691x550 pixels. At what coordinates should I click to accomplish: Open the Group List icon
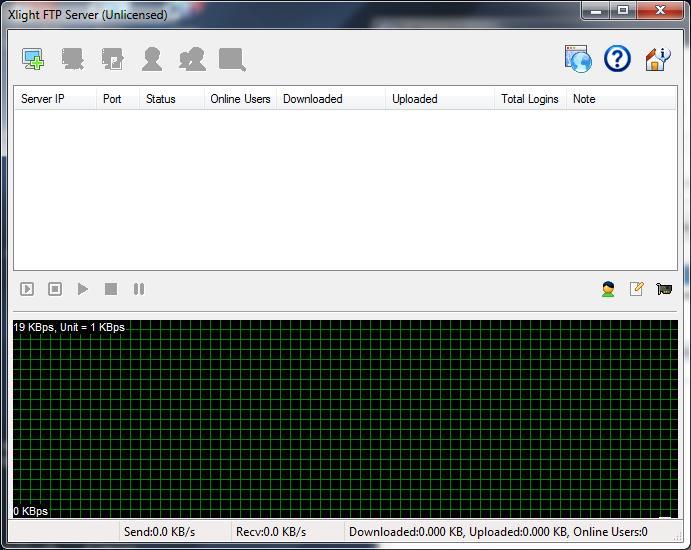pos(192,59)
